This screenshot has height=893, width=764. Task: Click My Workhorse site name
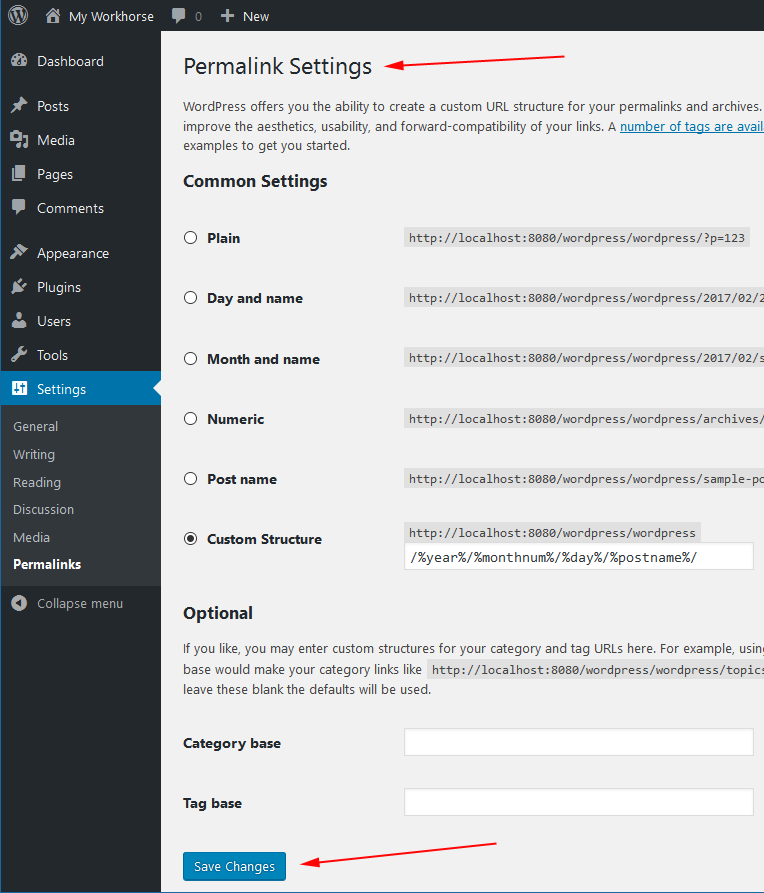click(x=111, y=17)
